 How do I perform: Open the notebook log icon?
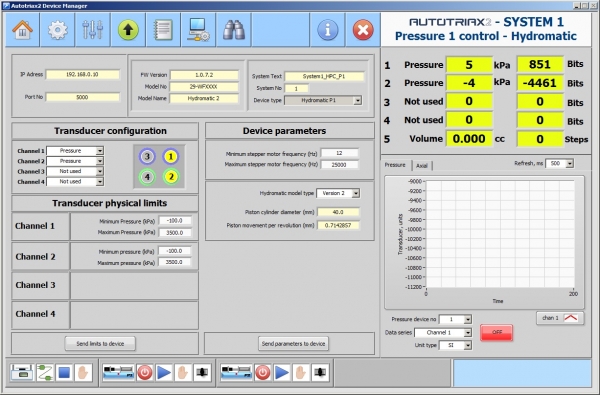(163, 30)
